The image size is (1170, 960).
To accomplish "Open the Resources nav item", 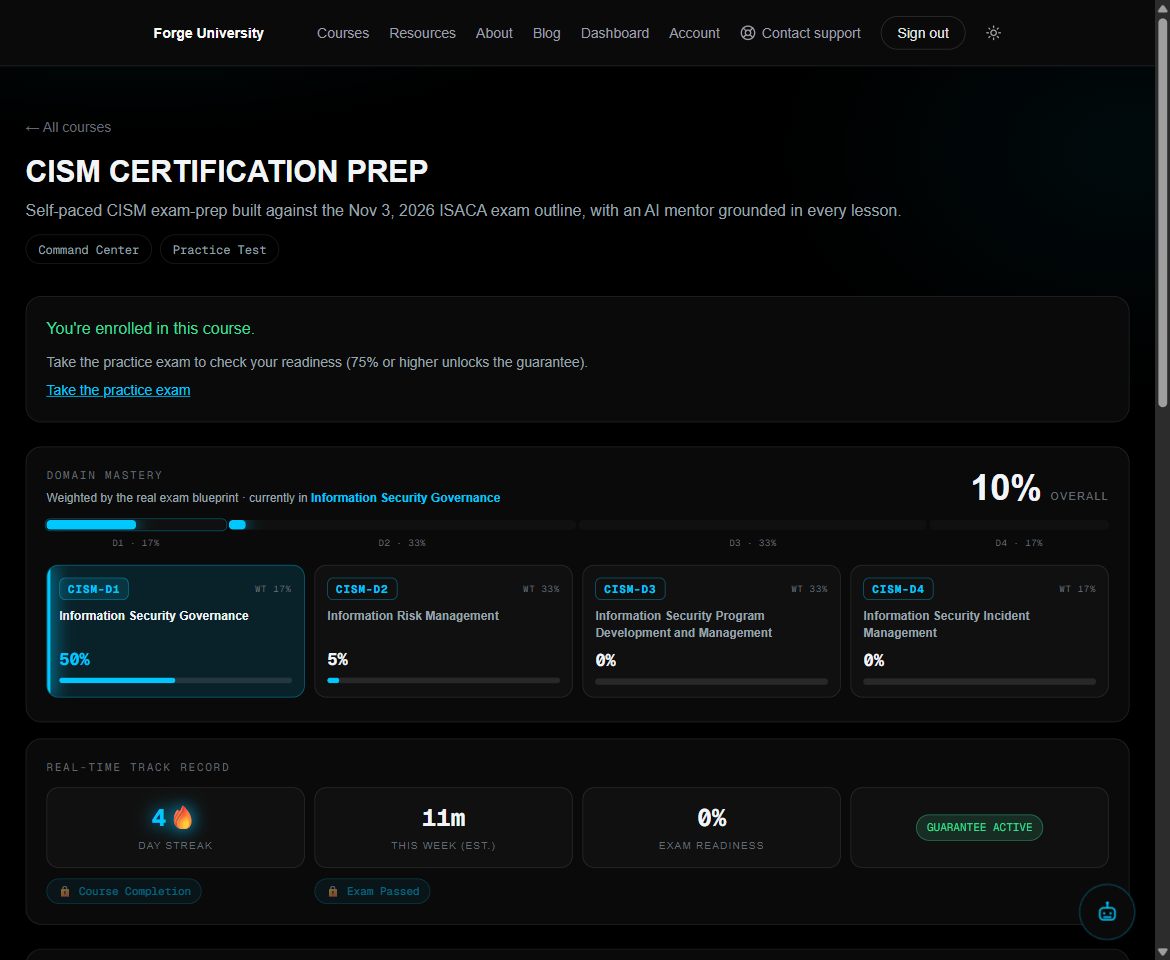I will pos(422,34).
